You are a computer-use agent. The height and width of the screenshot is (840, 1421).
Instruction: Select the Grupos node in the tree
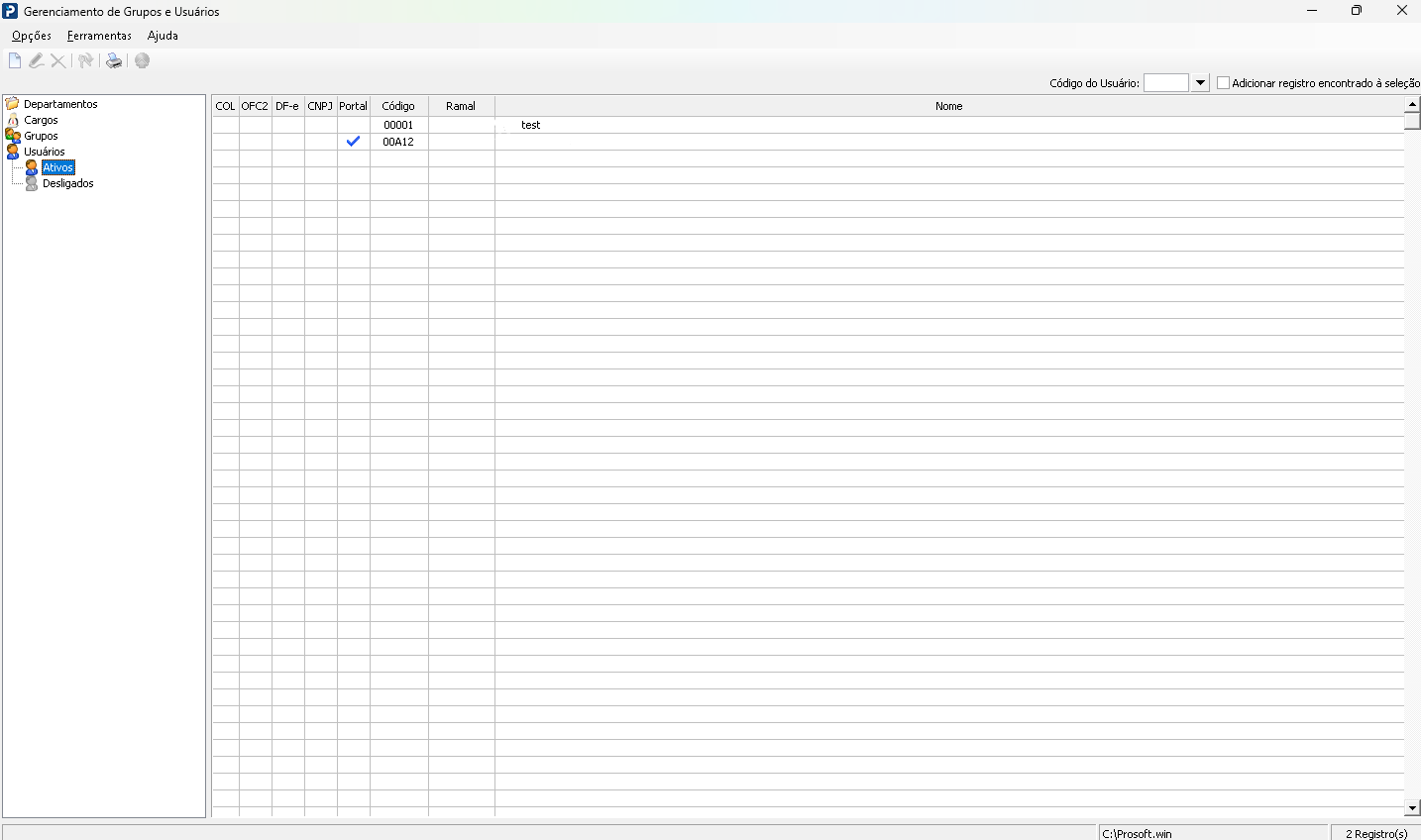pos(41,136)
